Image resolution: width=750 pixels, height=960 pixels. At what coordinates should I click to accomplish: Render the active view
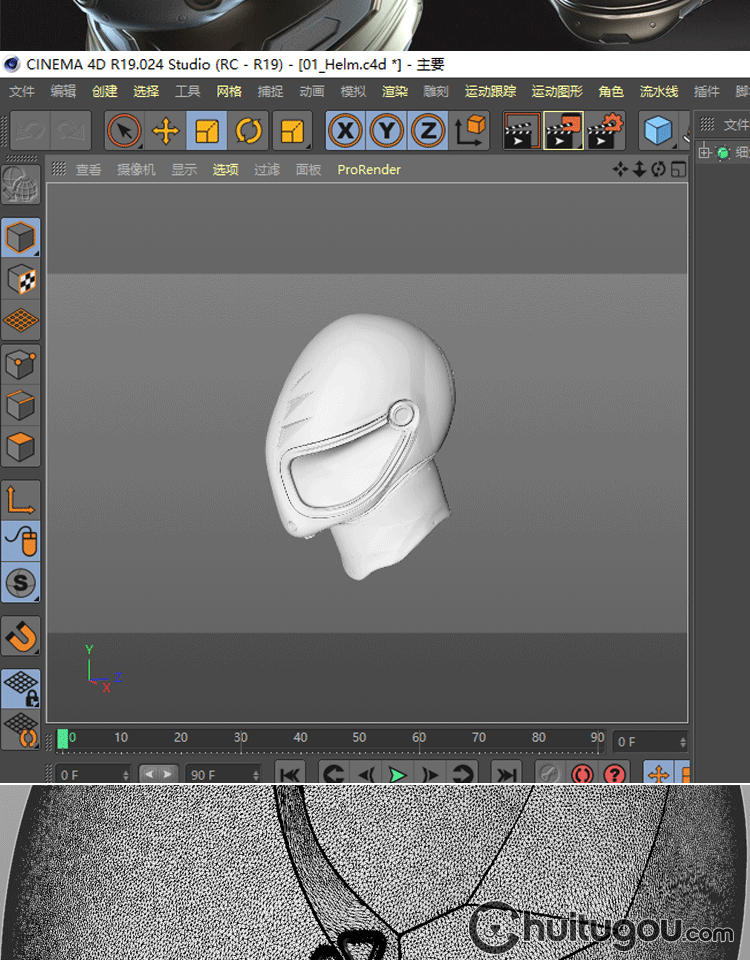tap(522, 130)
